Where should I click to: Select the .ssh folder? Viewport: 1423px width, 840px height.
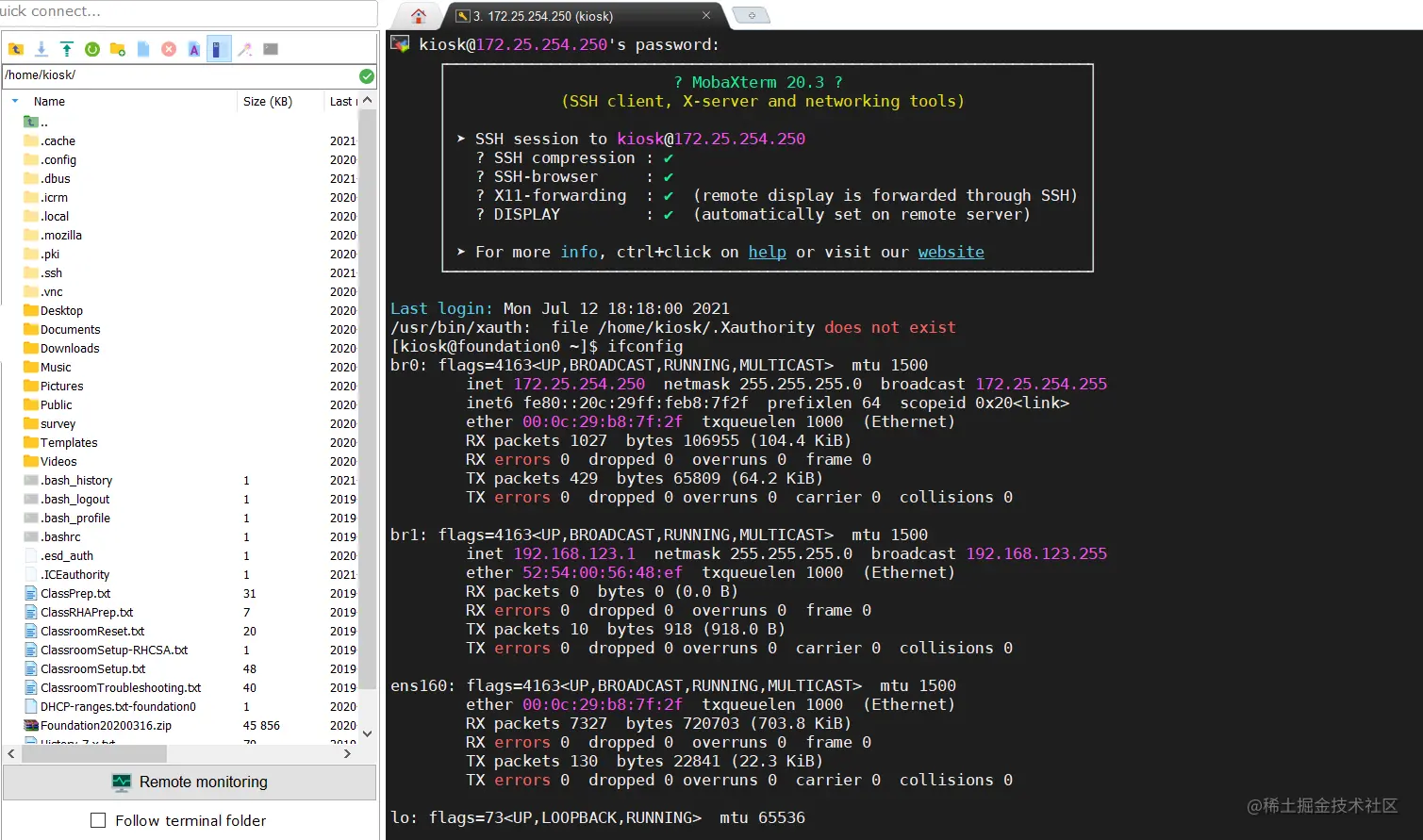pyautogui.click(x=42, y=272)
